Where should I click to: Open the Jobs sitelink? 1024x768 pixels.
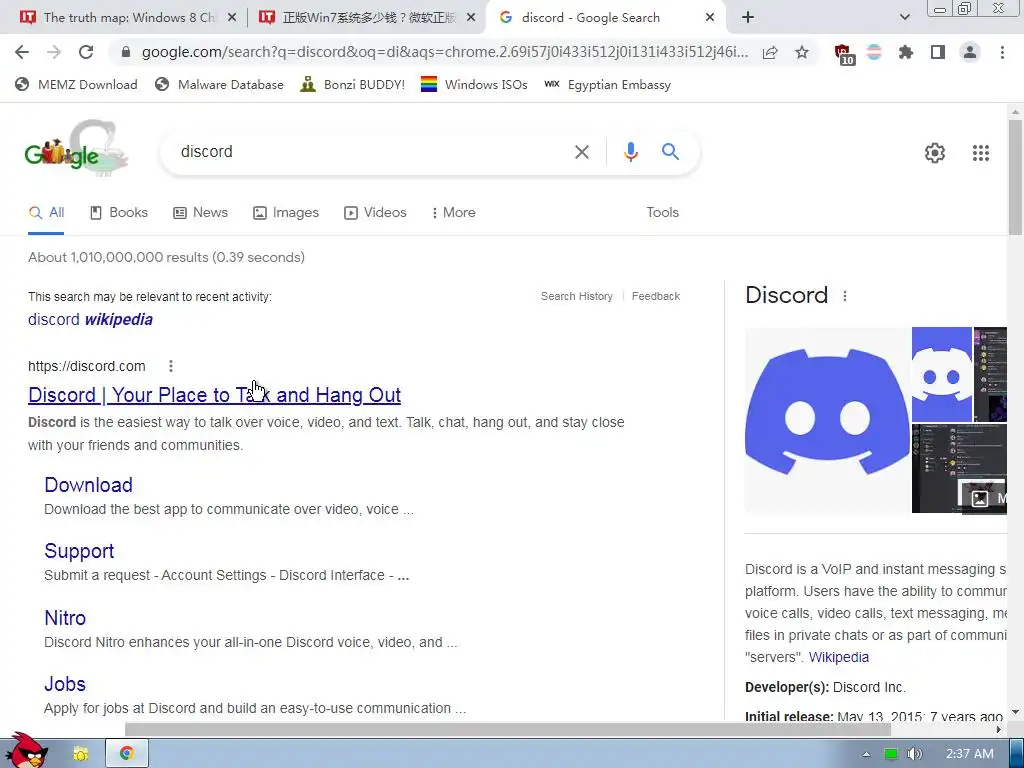pos(65,684)
